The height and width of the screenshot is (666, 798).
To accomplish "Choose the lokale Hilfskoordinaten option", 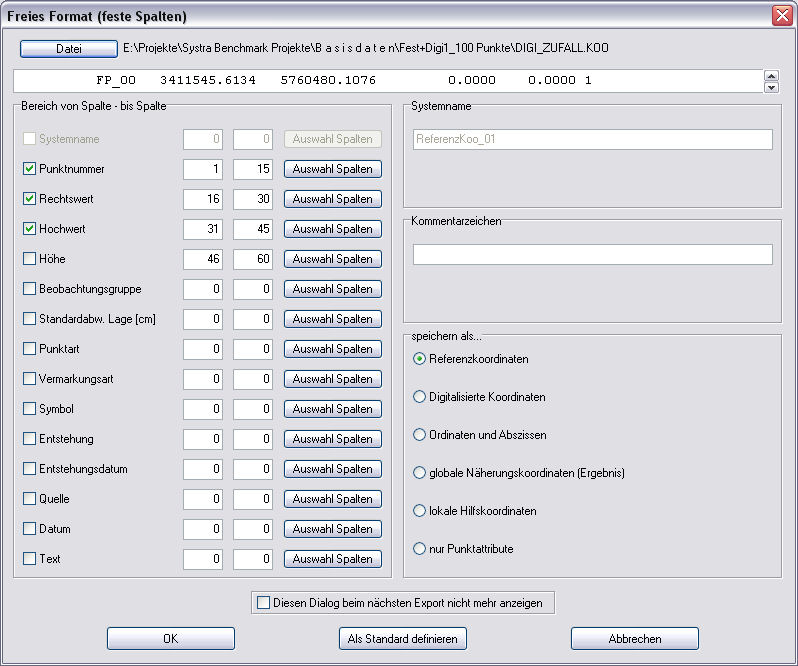I will [x=420, y=511].
